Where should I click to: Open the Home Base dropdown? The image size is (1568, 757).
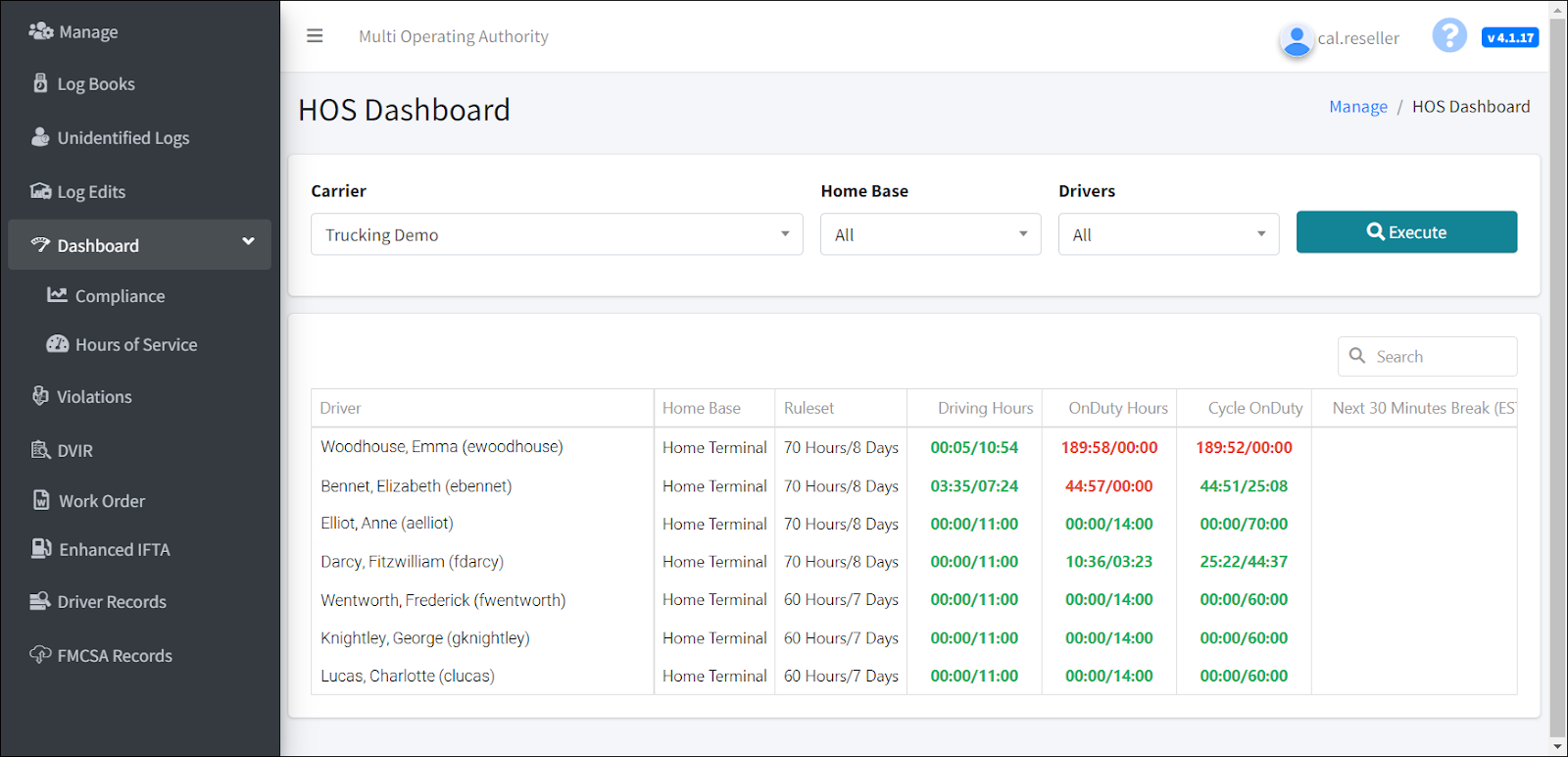pyautogui.click(x=930, y=234)
